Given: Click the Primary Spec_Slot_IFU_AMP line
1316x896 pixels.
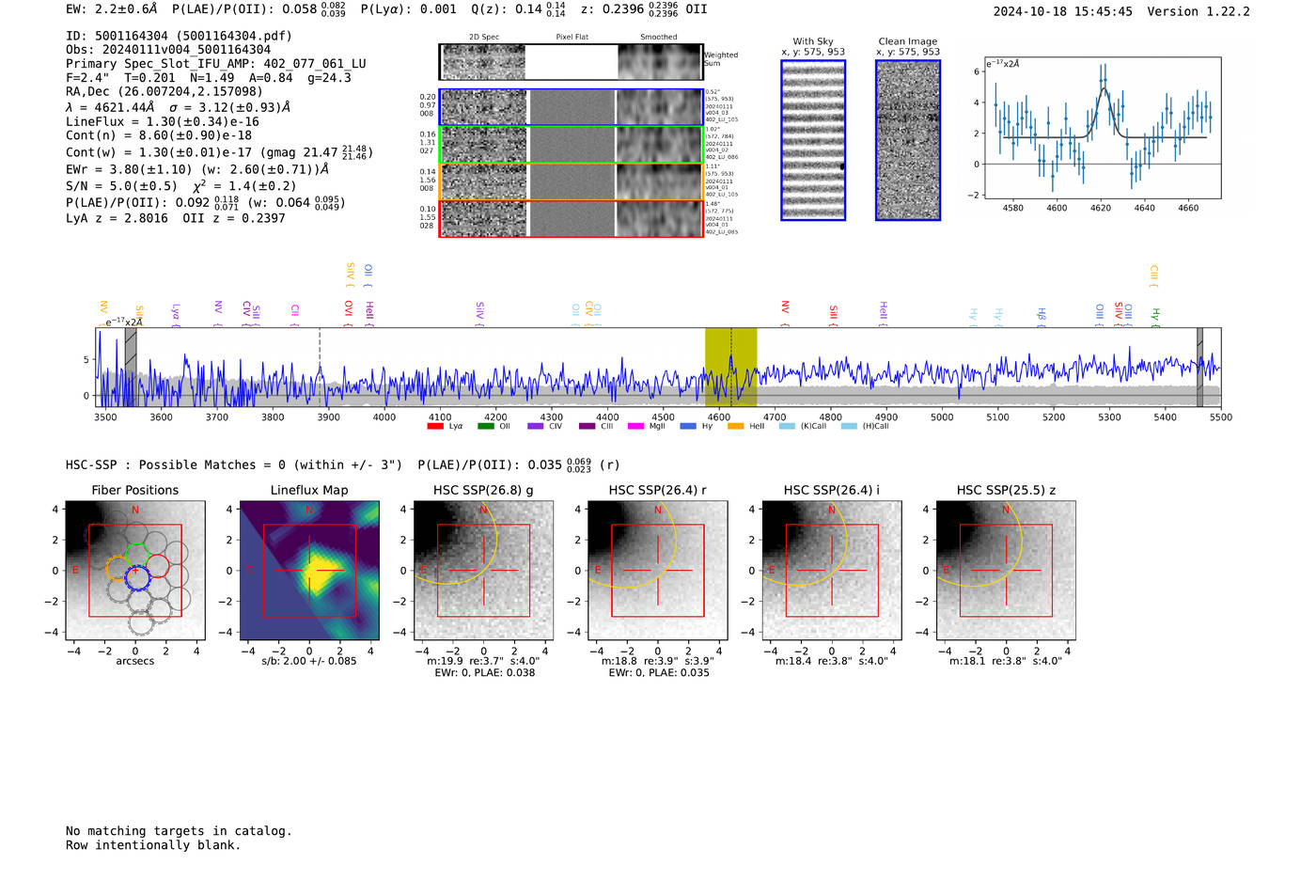Looking at the screenshot, I should pos(216,64).
